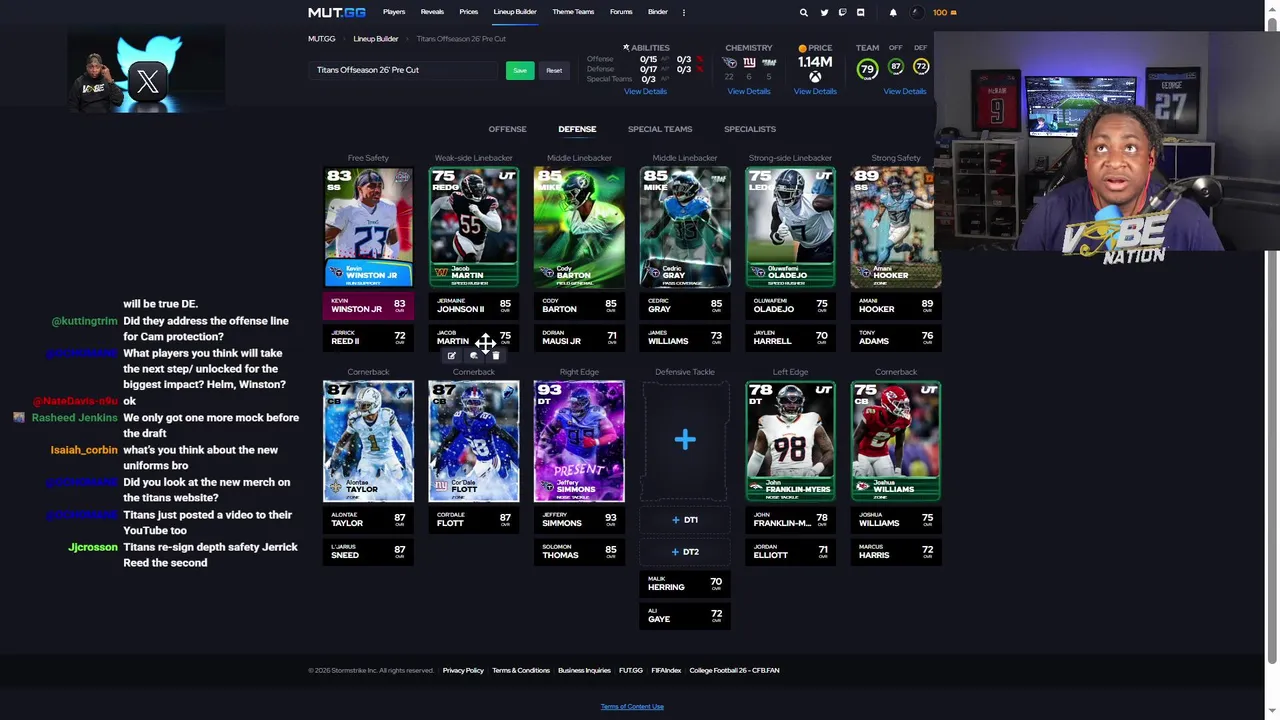Open the Reveals menu

pyautogui.click(x=432, y=12)
